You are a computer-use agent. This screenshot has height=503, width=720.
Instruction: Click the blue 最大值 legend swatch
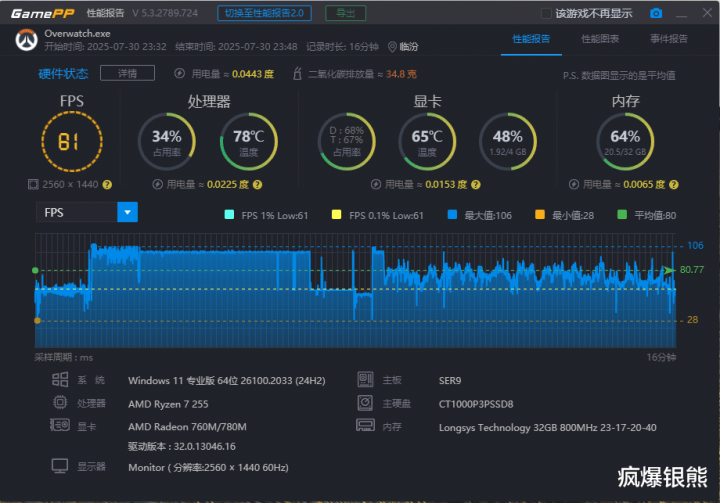click(x=452, y=215)
